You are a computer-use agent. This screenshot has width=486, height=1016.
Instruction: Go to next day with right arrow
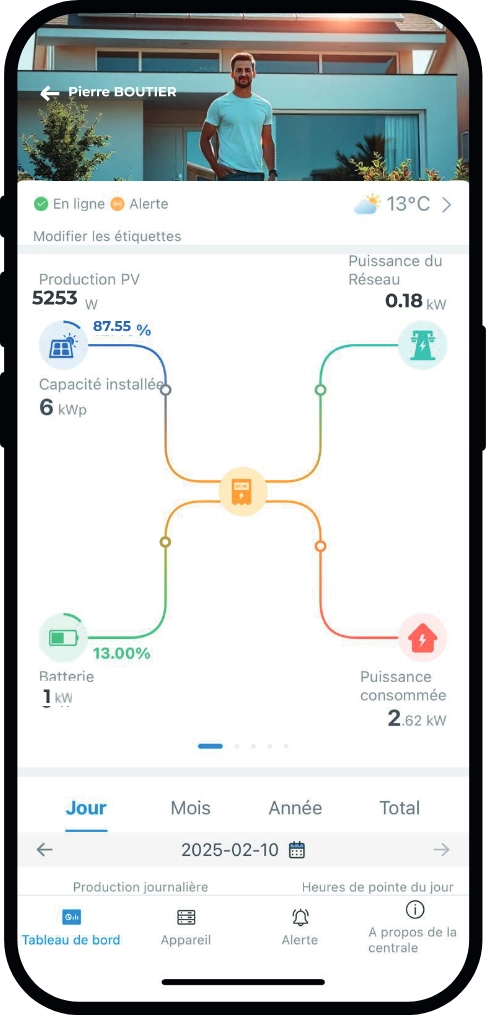click(441, 849)
